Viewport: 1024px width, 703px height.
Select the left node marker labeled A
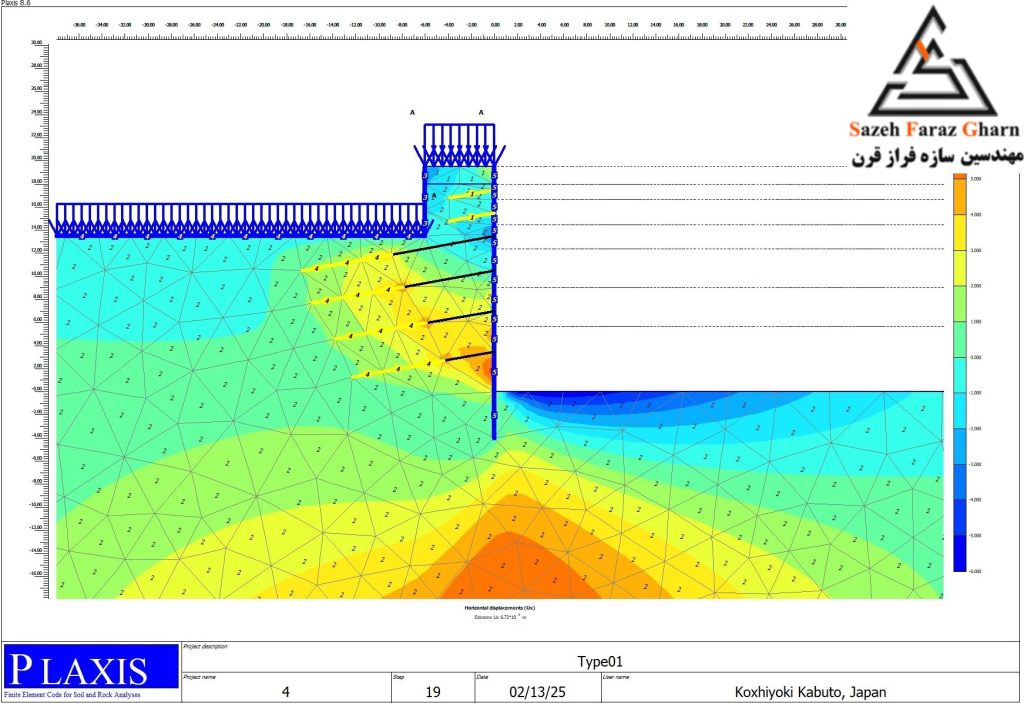[x=412, y=112]
